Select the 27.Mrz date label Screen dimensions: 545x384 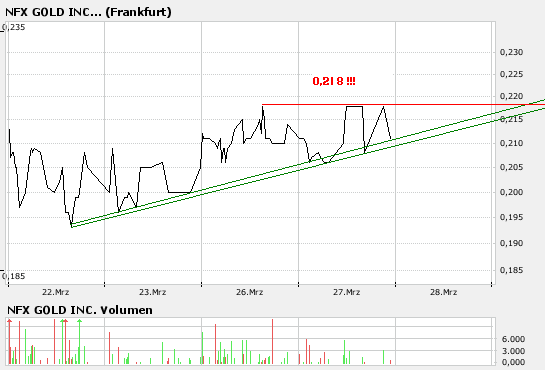click(x=347, y=292)
